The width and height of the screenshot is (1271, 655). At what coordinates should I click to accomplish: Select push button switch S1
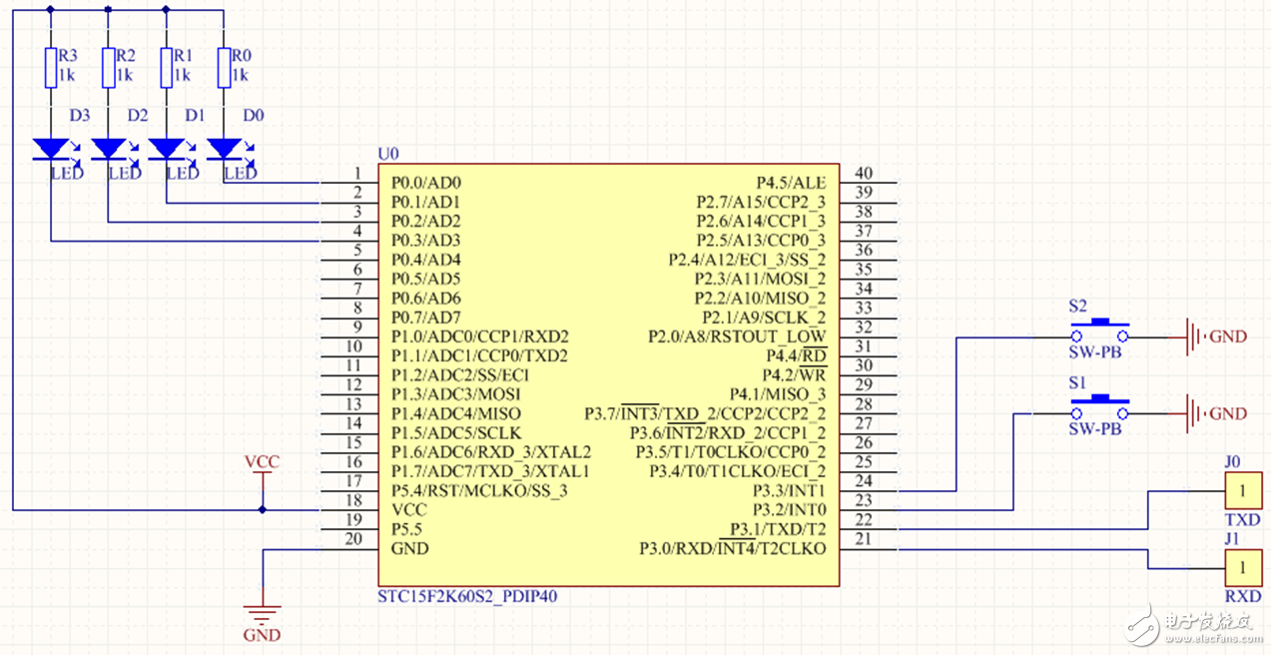[1100, 406]
